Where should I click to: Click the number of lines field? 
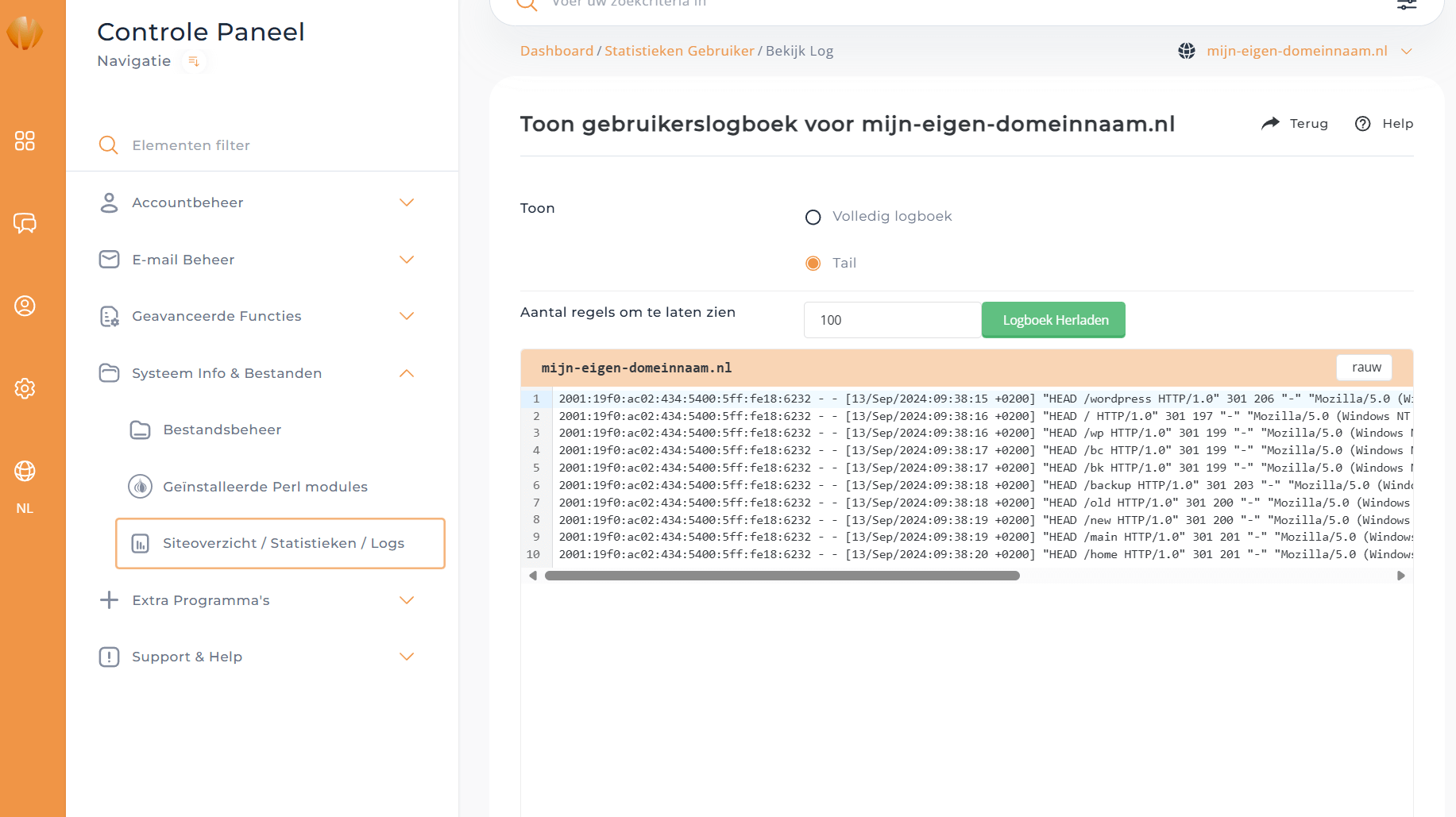[893, 320]
